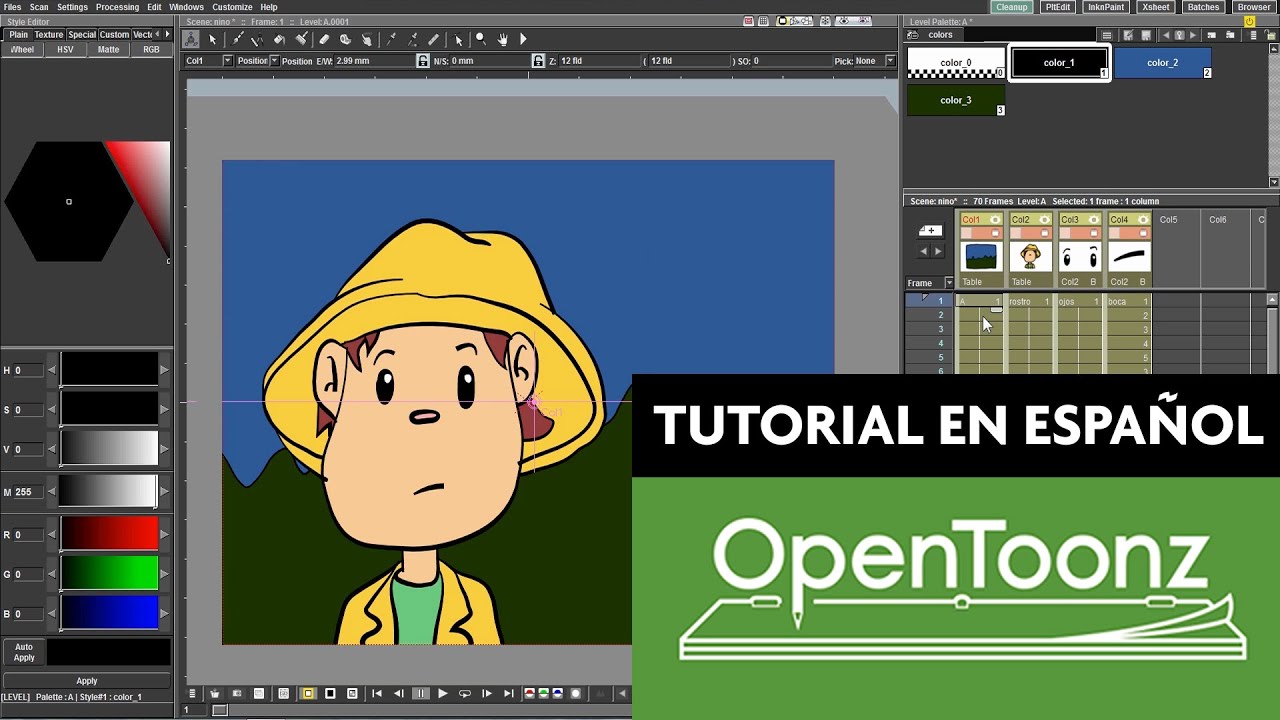Viewport: 1280px width, 720px height.
Task: Select color_2 blue style swatch
Action: (1162, 63)
